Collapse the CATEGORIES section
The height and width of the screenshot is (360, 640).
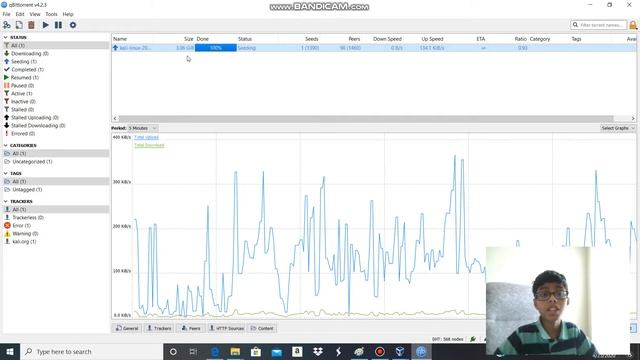click(x=6, y=145)
